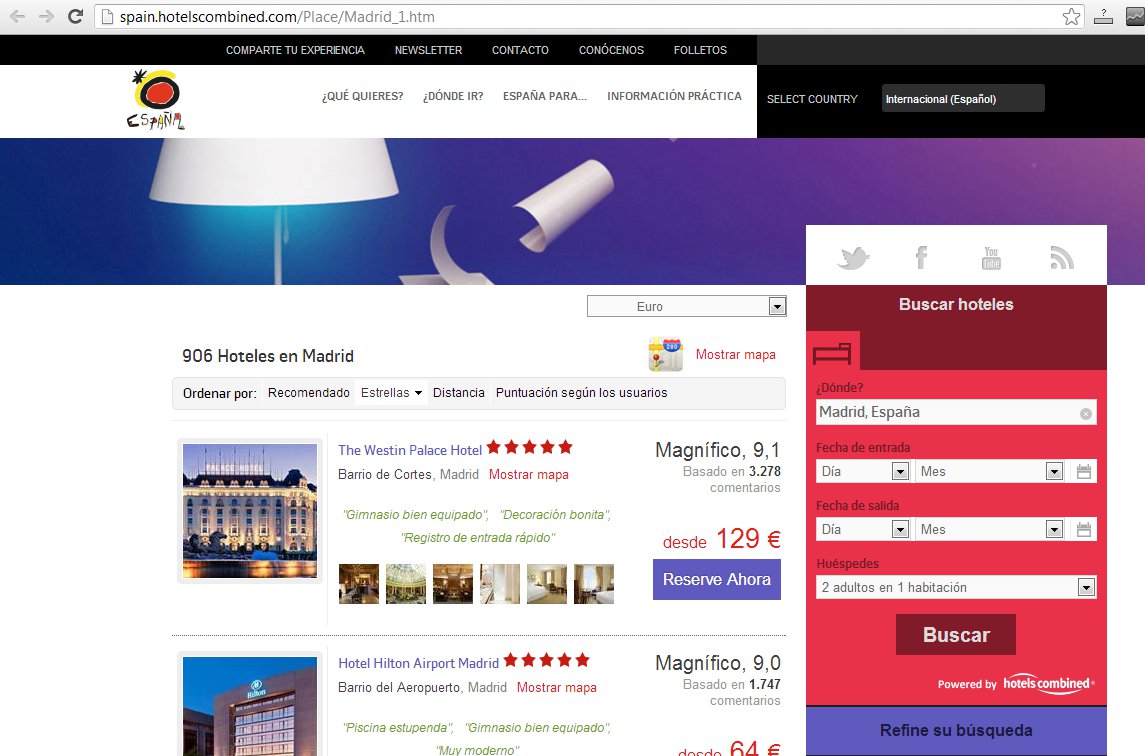Click the Buscar search button
The image size is (1145, 756).
956,635
